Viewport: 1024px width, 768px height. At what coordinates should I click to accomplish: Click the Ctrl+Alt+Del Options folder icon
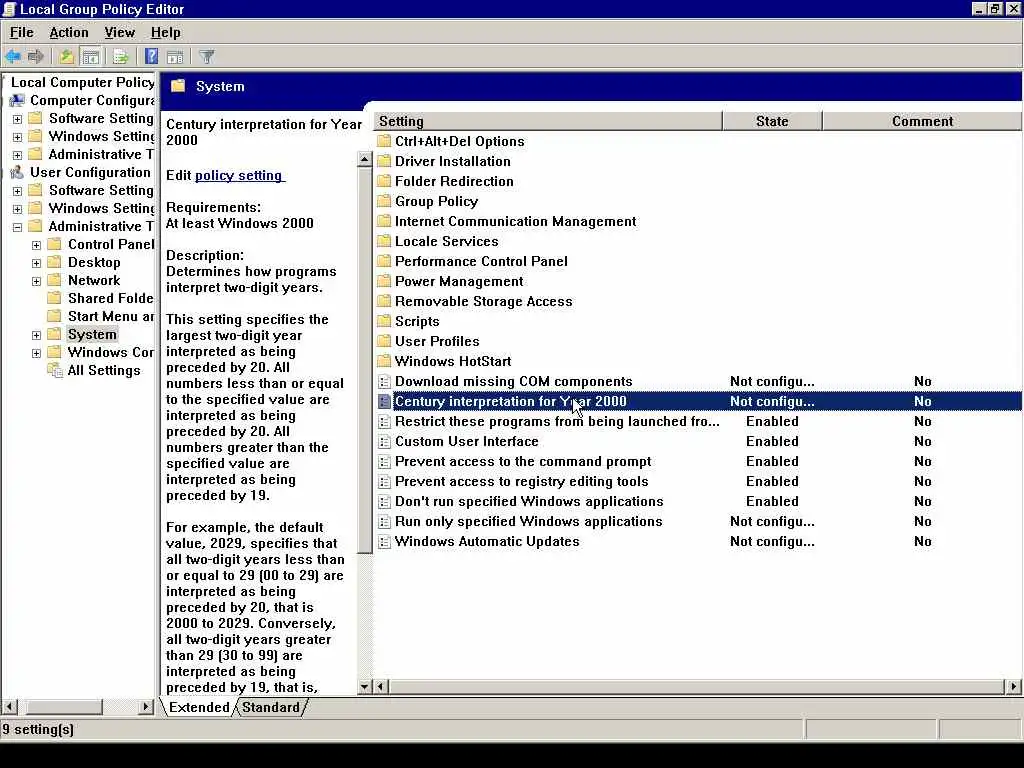pos(385,141)
